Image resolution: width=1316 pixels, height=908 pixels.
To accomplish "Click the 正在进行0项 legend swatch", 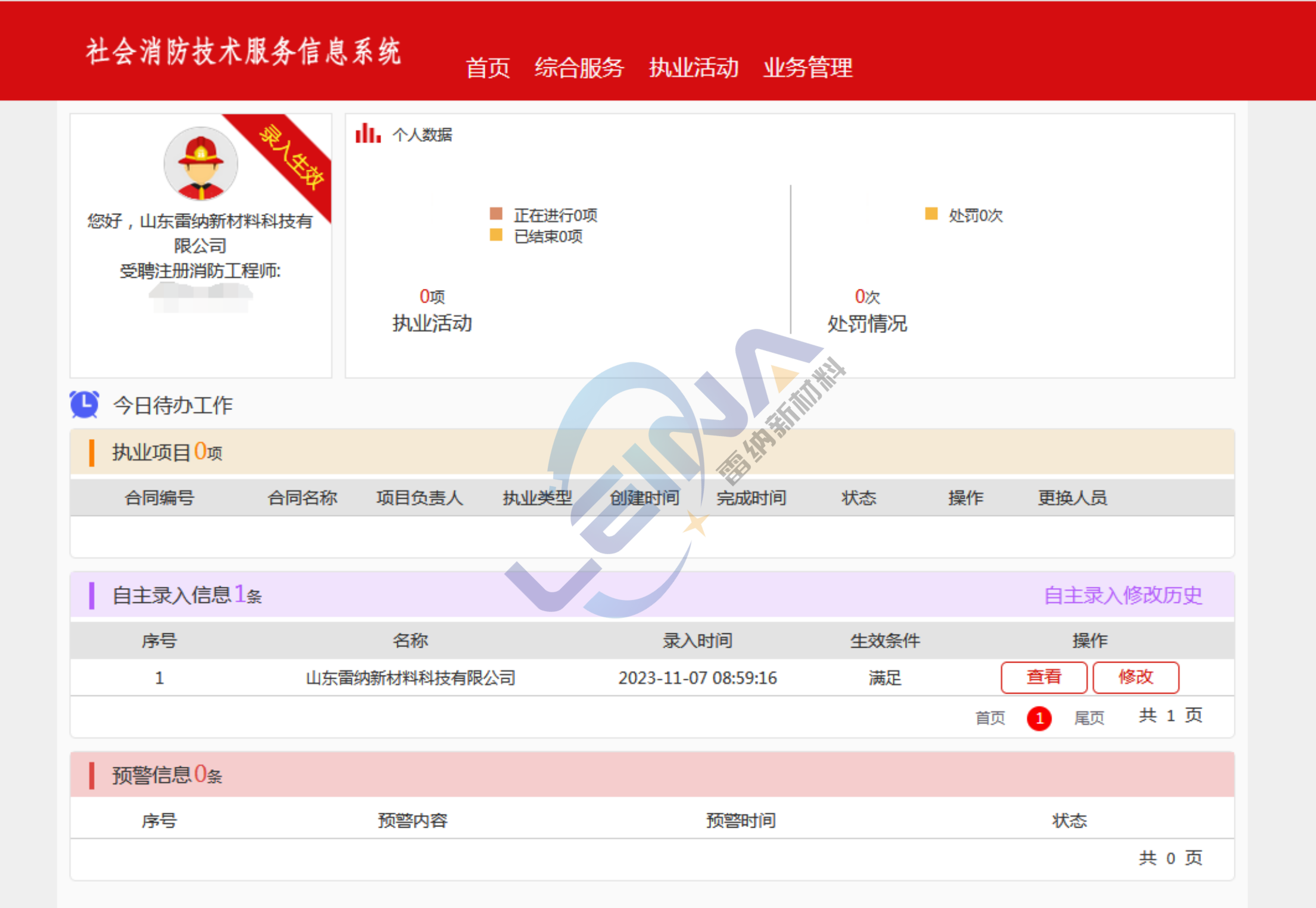I will [x=496, y=213].
